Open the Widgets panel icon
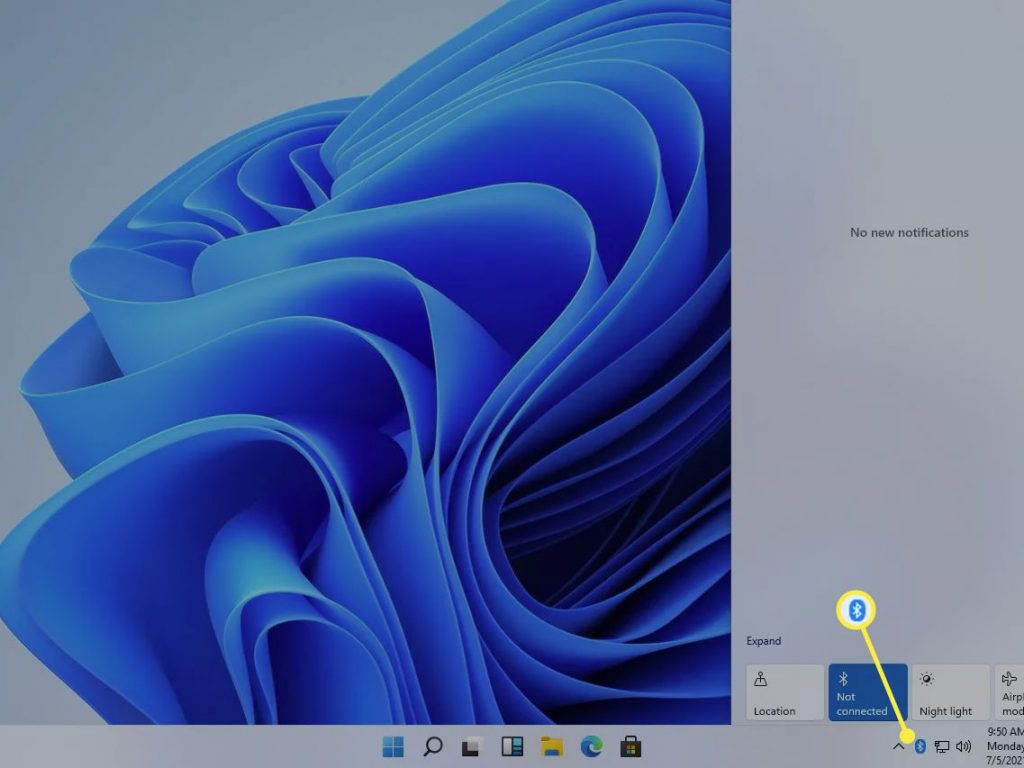The image size is (1024, 768). (512, 746)
